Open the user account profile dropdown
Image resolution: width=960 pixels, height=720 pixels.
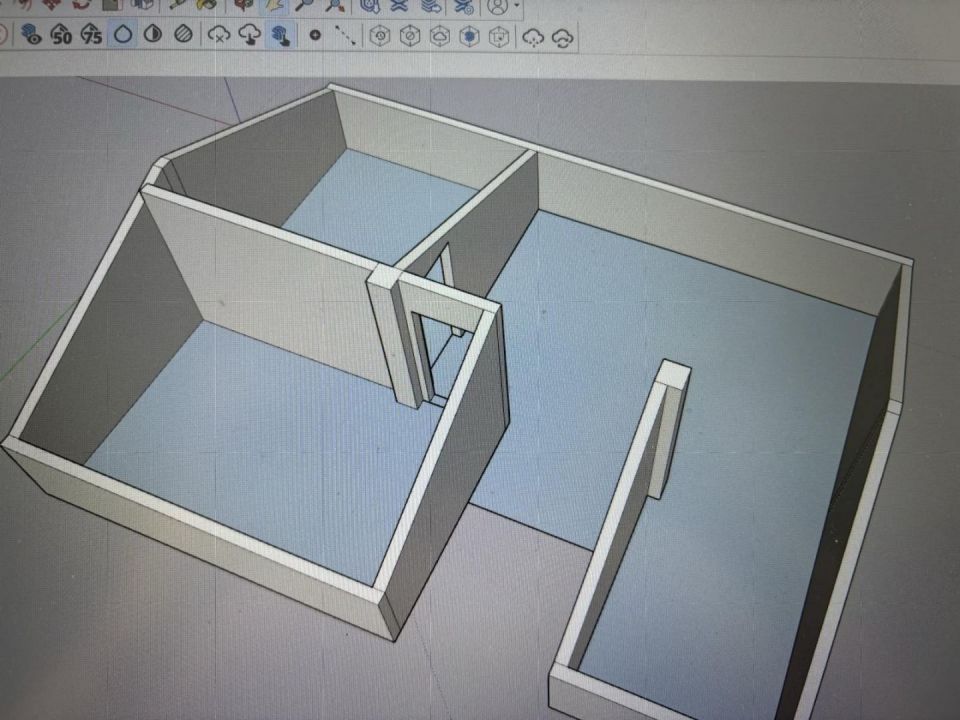[499, 5]
